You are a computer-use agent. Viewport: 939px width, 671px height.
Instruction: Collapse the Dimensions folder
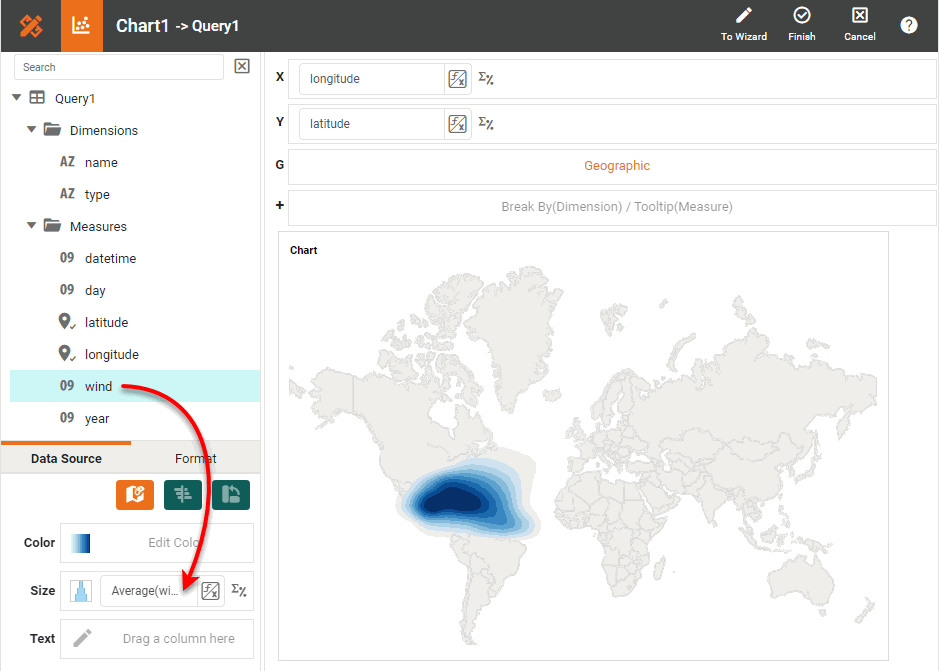(x=32, y=130)
